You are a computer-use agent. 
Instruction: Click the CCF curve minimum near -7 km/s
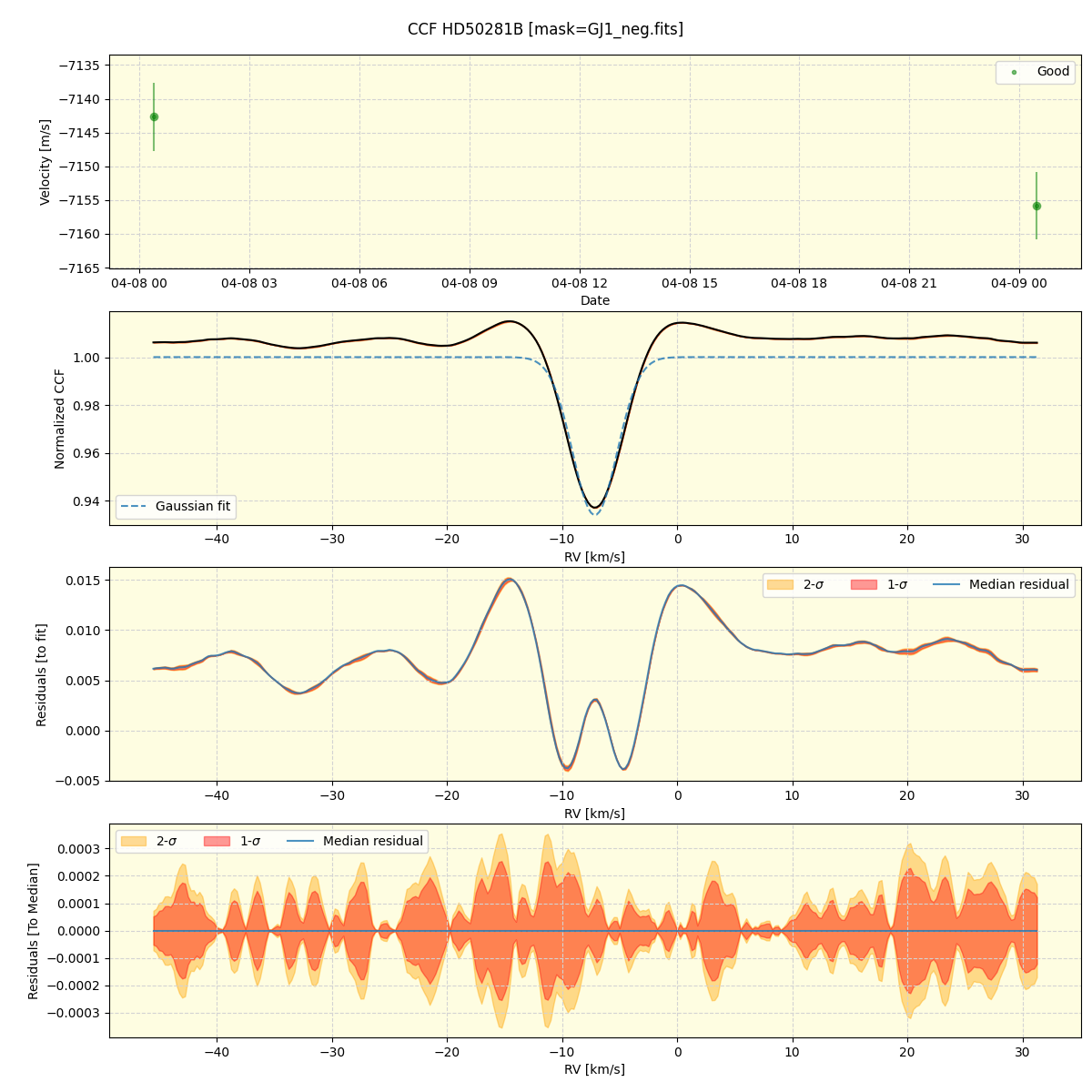click(x=595, y=507)
